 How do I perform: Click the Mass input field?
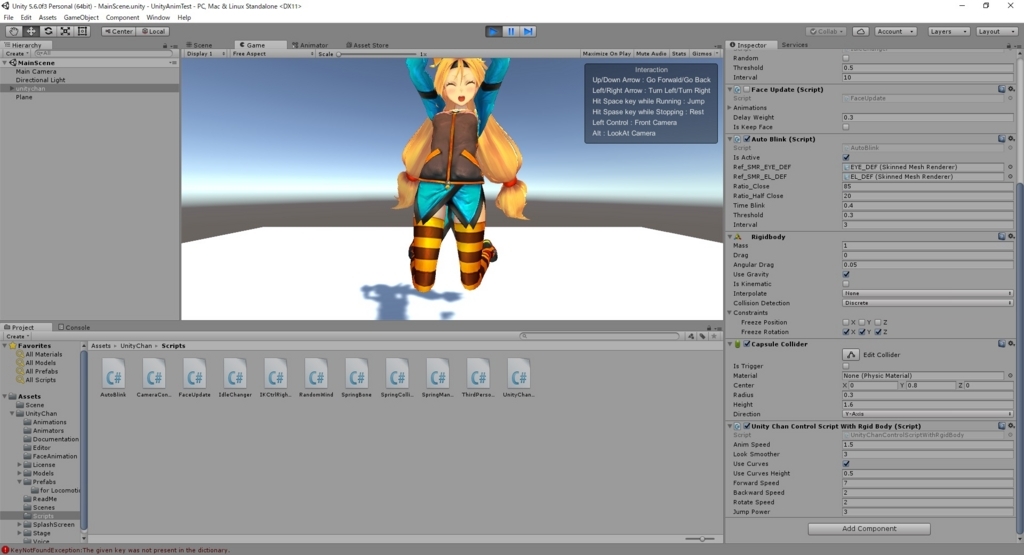(927, 246)
